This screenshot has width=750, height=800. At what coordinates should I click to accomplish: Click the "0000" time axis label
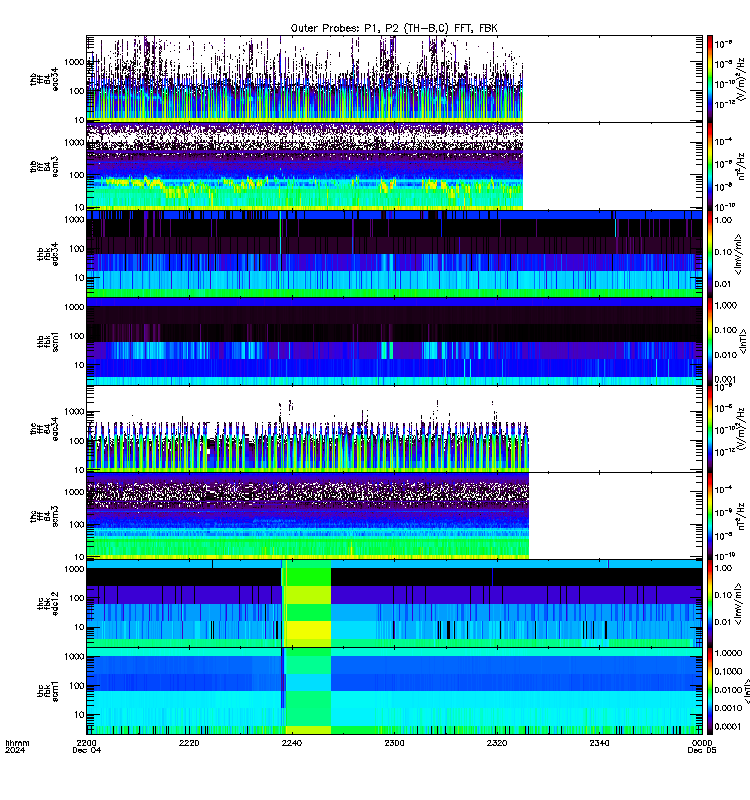click(702, 743)
